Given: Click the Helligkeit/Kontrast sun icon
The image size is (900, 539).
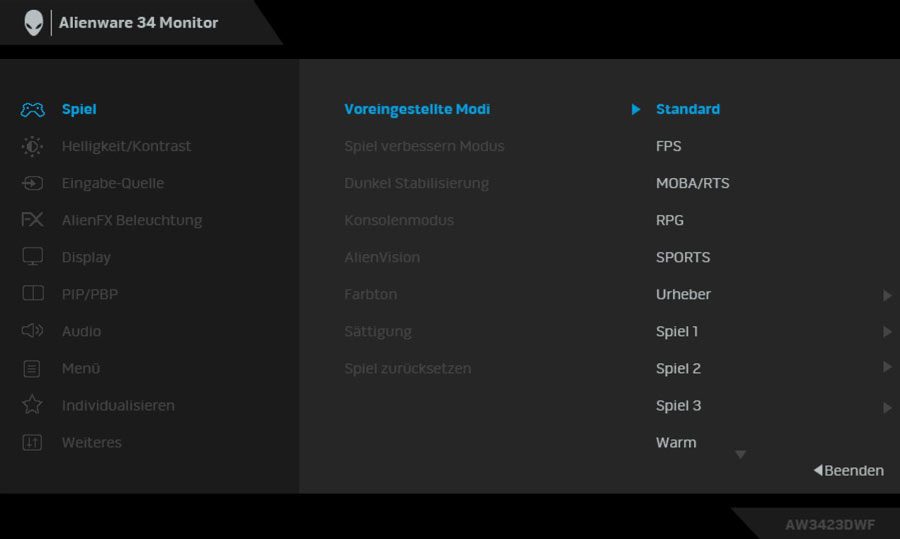Looking at the screenshot, I should pyautogui.click(x=32, y=146).
